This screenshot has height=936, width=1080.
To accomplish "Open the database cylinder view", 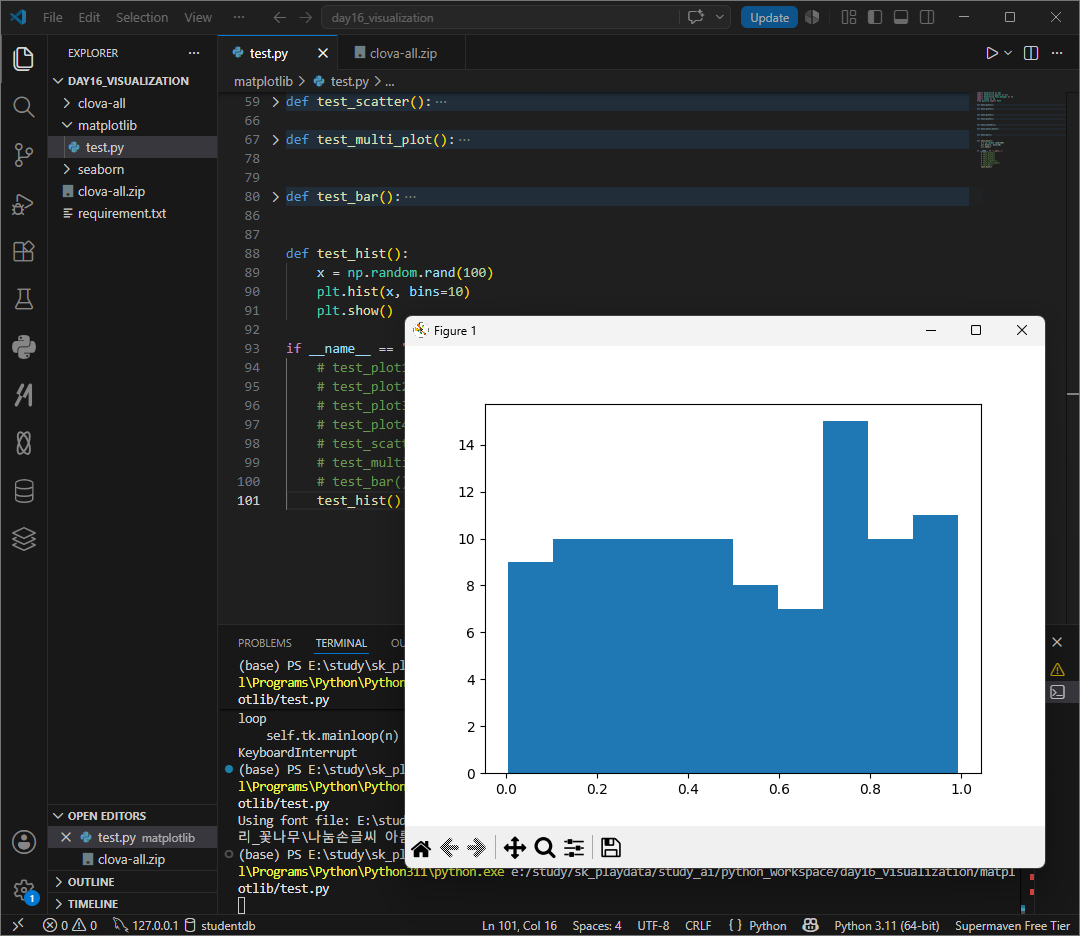I will pyautogui.click(x=23, y=491).
